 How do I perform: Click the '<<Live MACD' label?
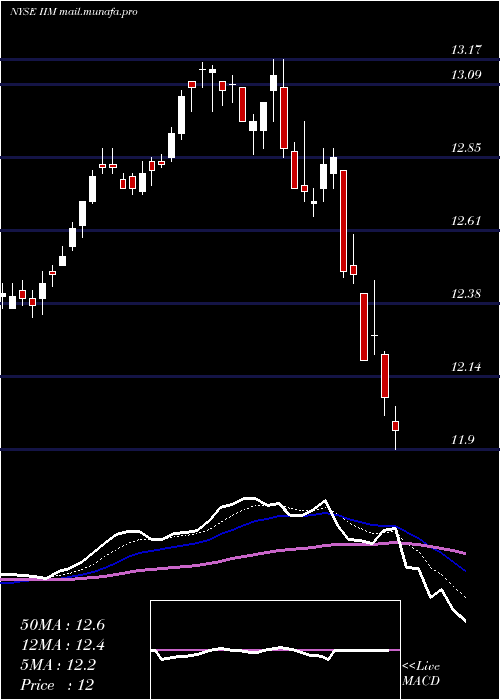tap(421, 674)
